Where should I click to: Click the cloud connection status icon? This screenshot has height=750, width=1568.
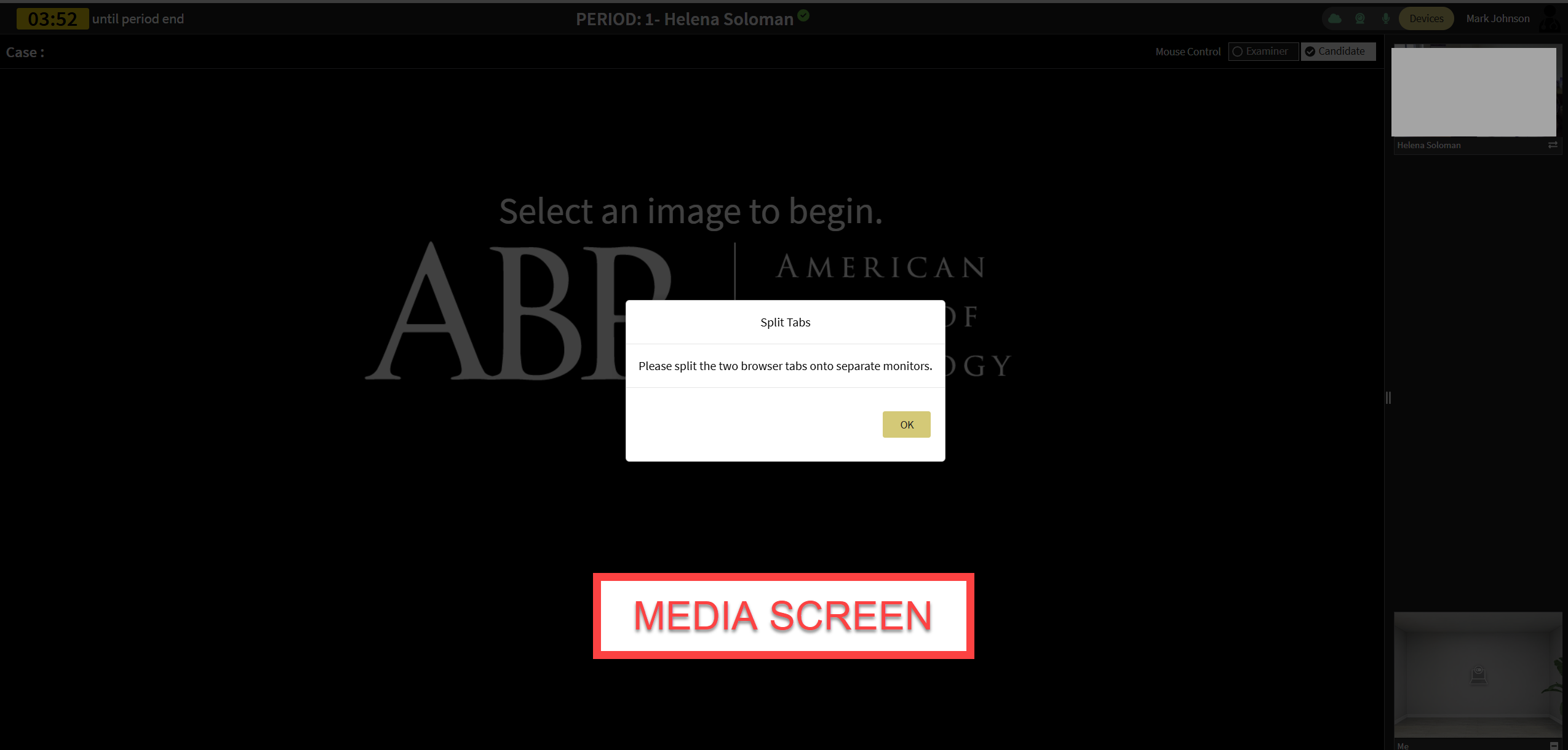(1334, 18)
